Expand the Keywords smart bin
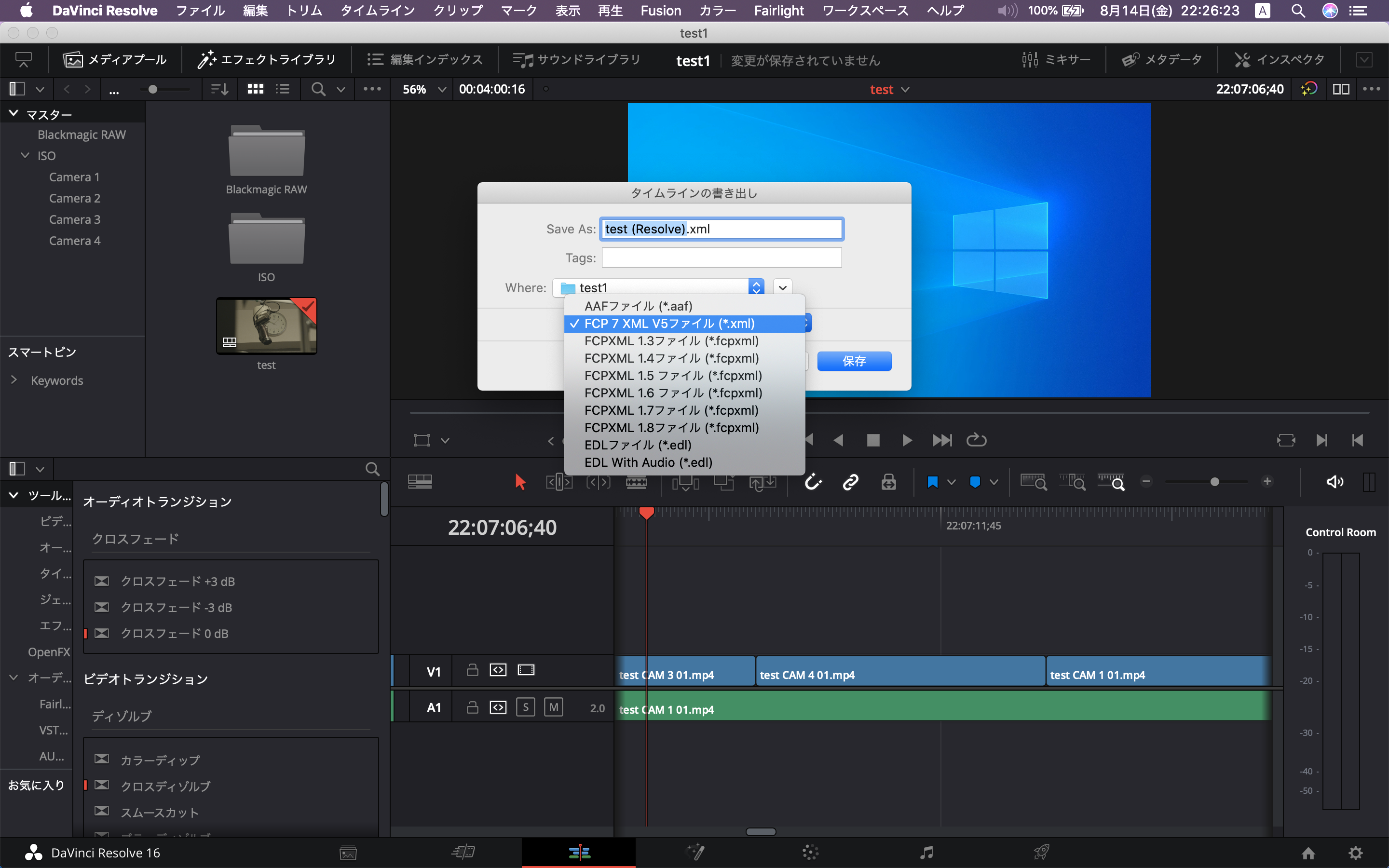 coord(14,380)
